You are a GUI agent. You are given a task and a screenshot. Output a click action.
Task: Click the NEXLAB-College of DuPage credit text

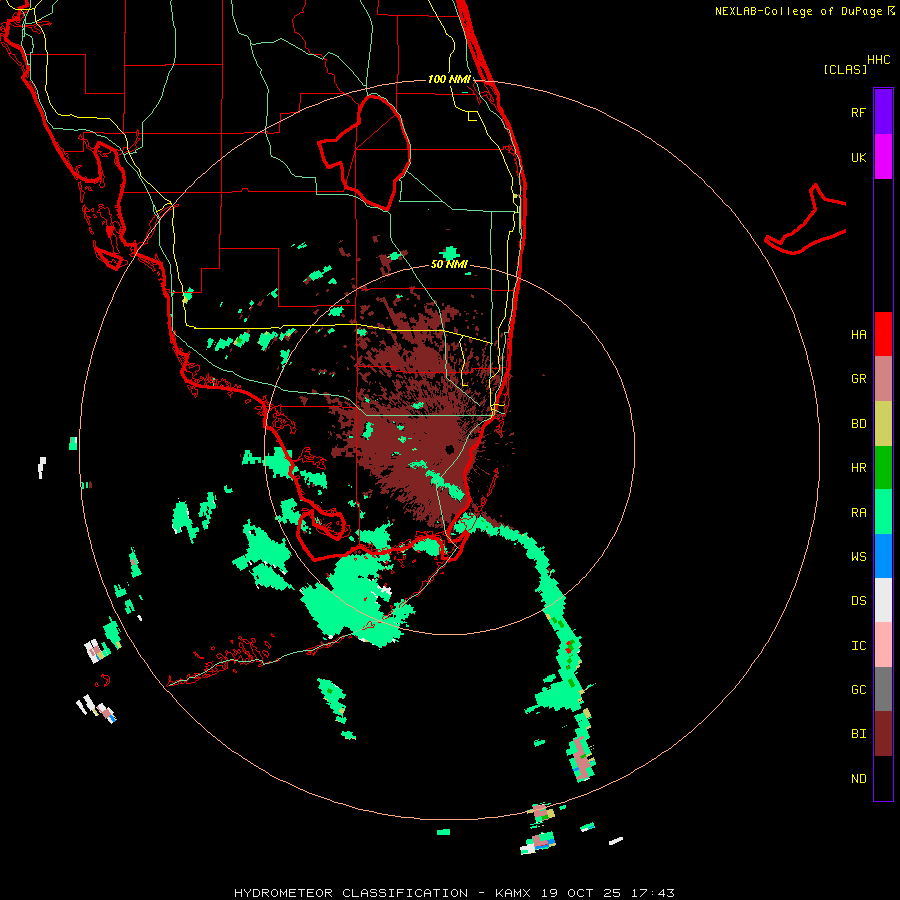pyautogui.click(x=800, y=11)
